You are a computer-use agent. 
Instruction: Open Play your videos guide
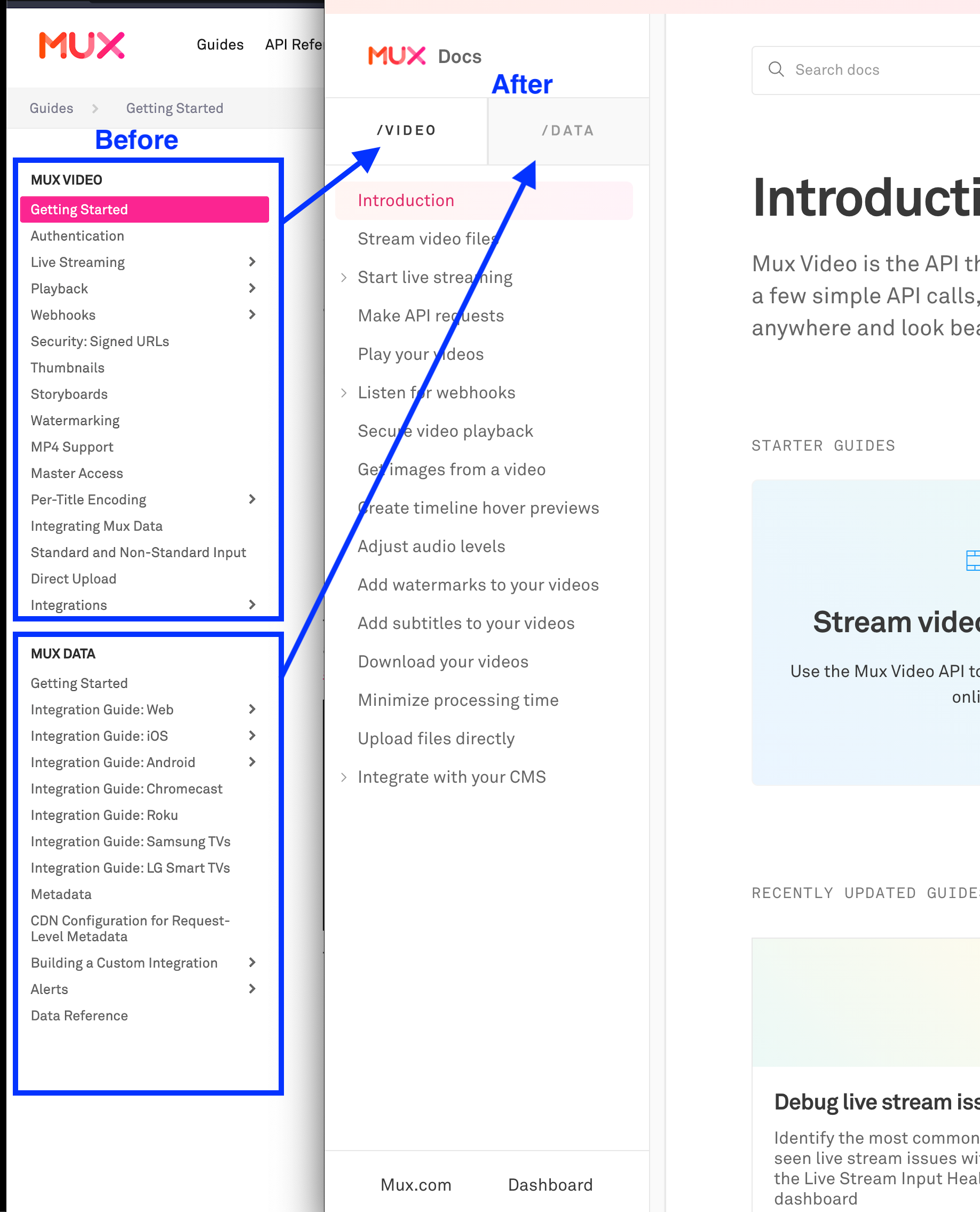tap(421, 354)
